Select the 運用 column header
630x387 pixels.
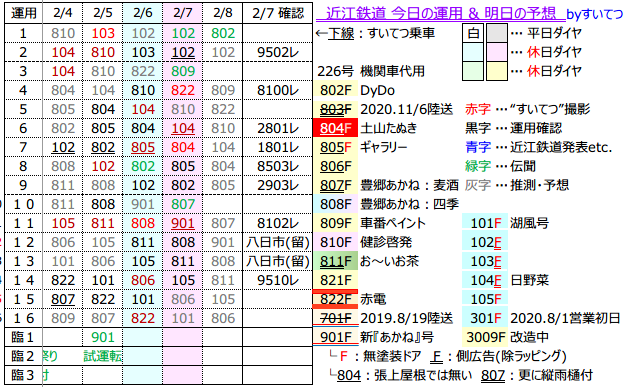point(23,13)
